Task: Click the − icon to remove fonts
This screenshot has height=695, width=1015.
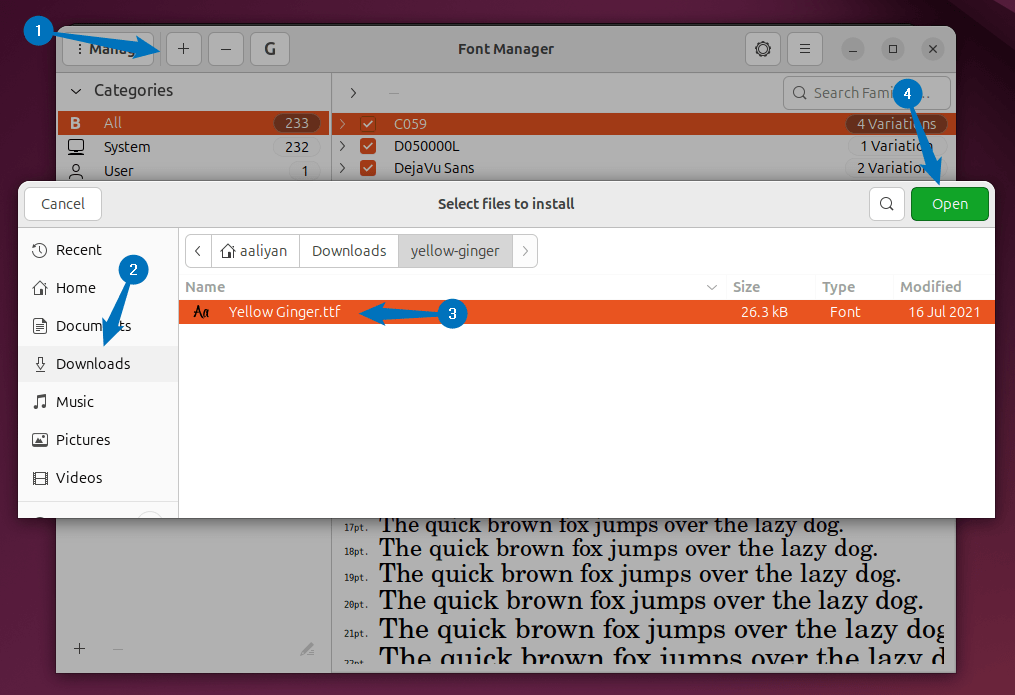Action: click(225, 48)
